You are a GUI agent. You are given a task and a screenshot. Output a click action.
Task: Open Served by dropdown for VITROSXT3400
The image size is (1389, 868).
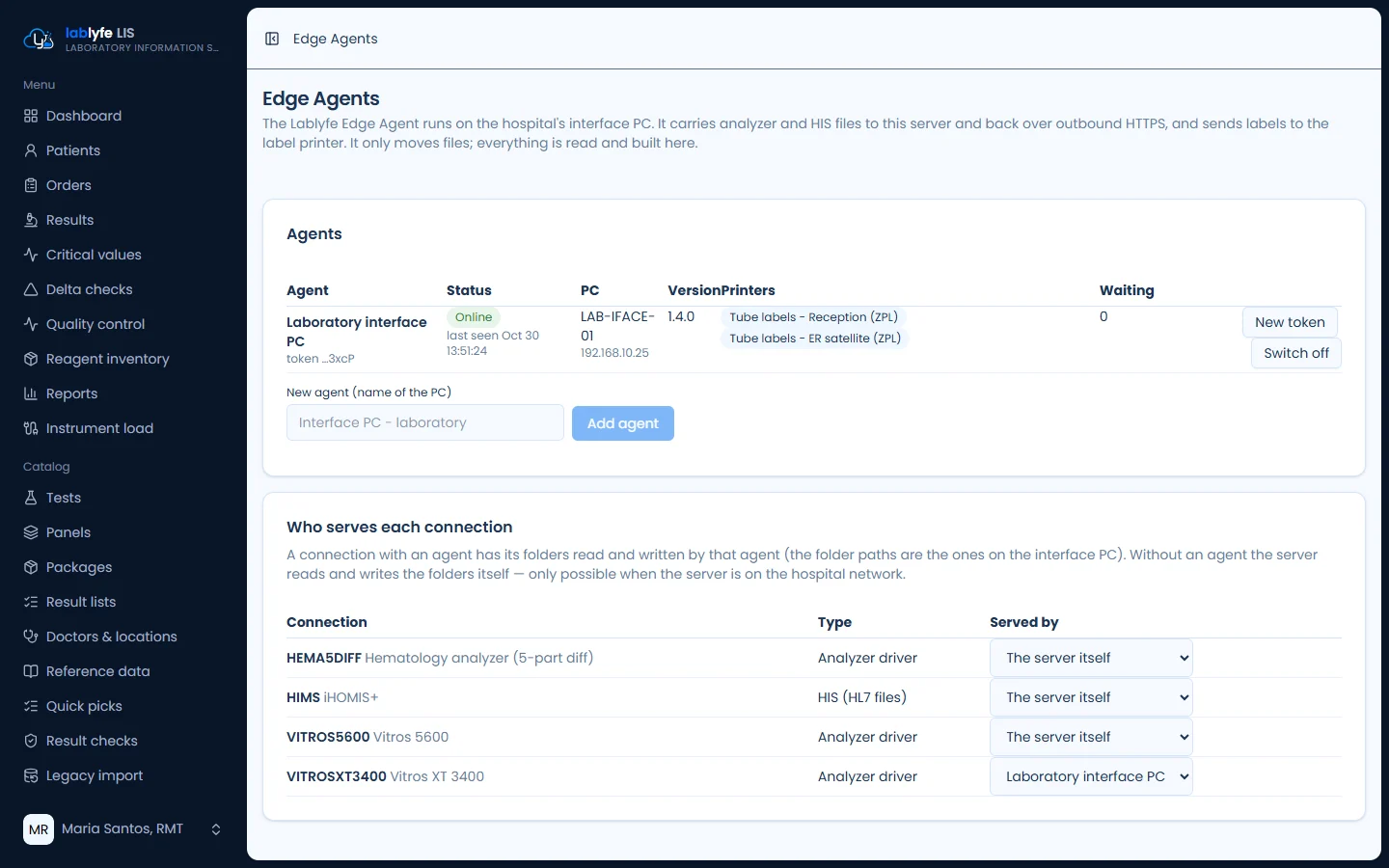1091,776
